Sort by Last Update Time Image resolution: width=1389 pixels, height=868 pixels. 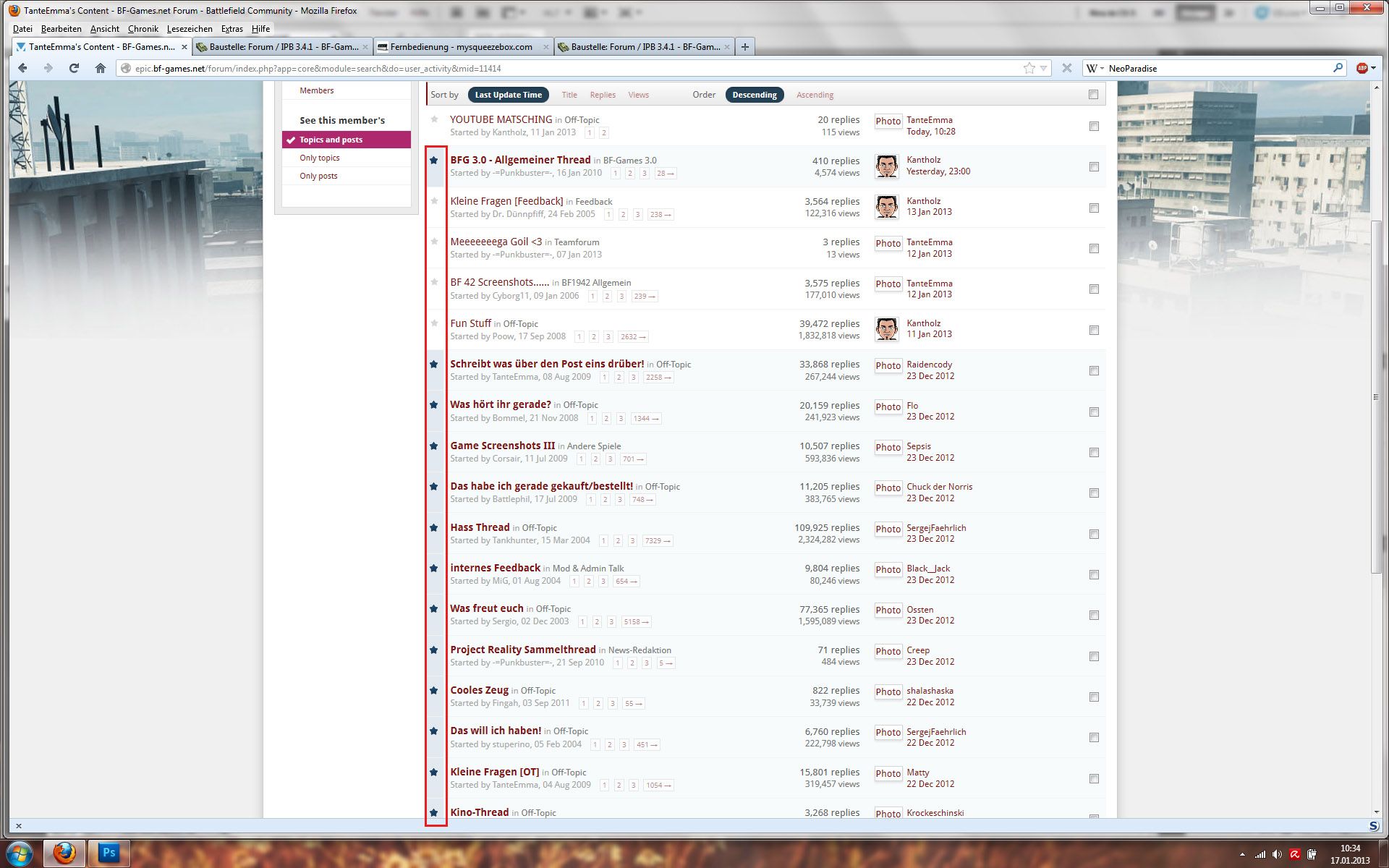(508, 95)
